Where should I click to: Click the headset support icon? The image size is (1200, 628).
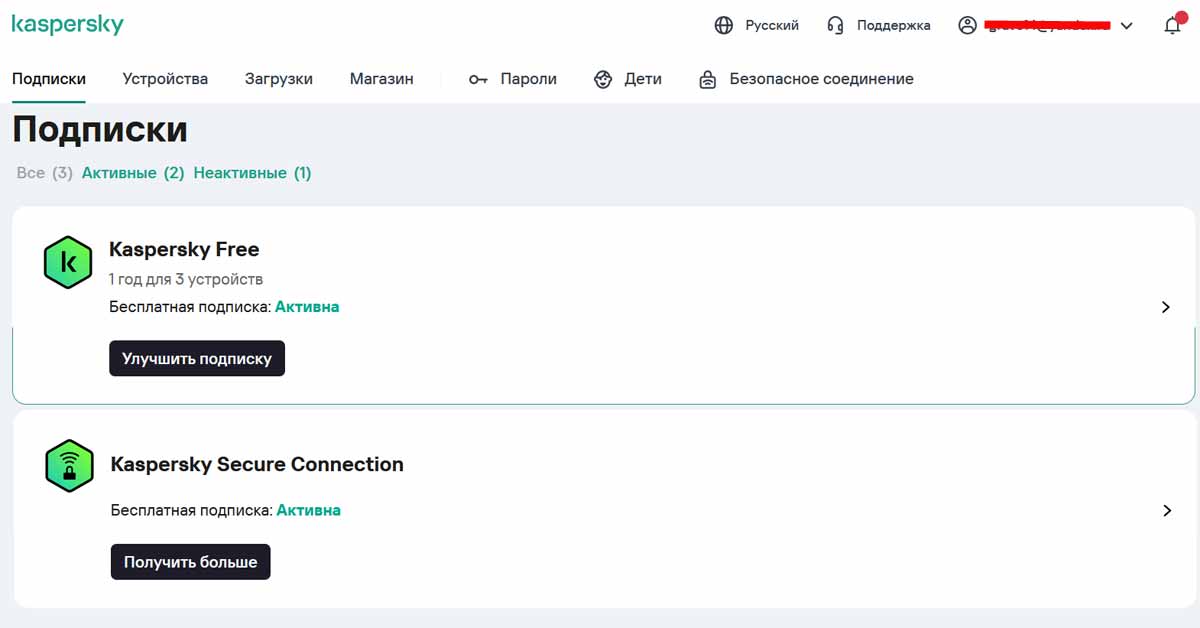[836, 26]
